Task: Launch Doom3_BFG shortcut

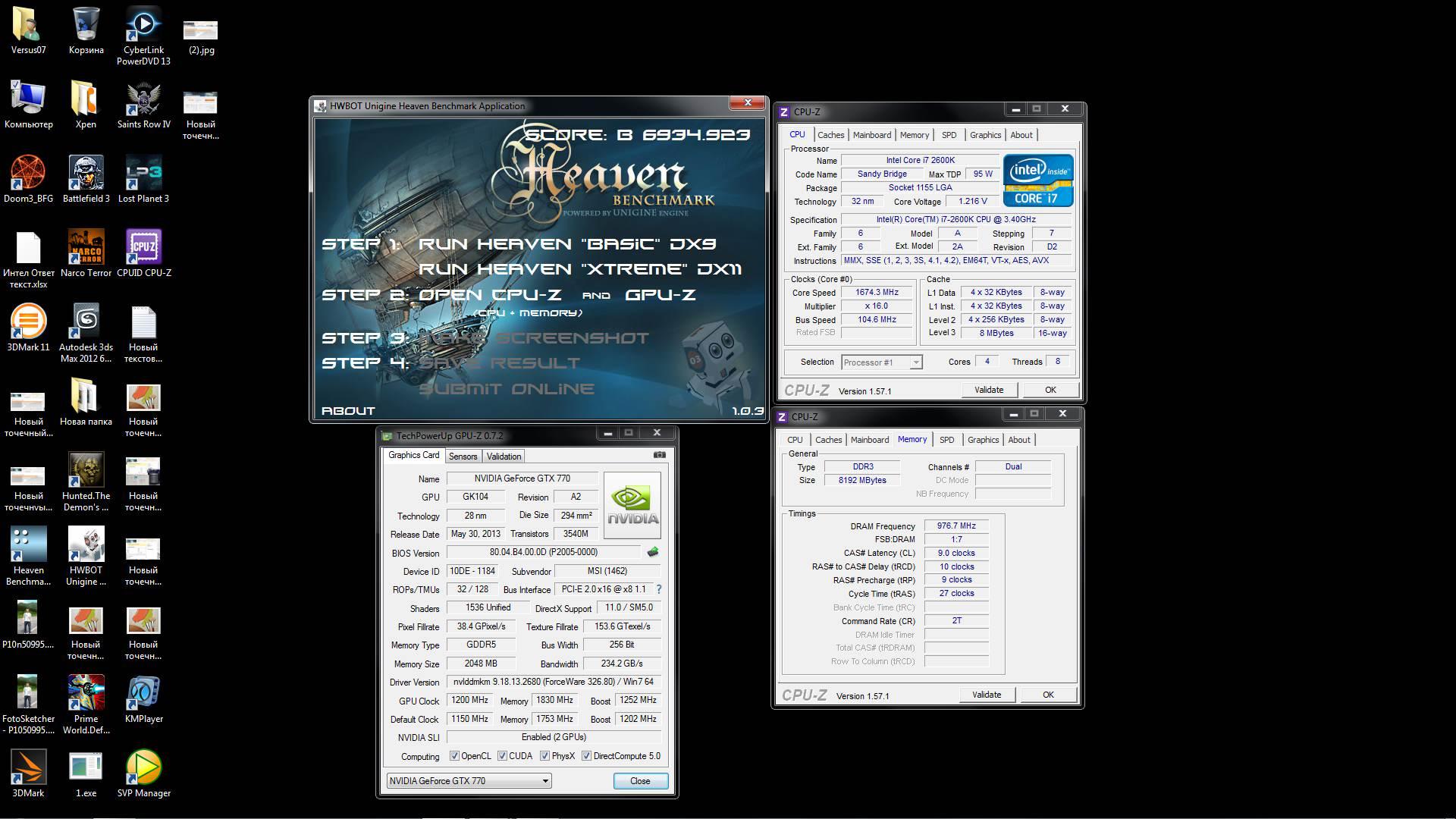Action: click(28, 179)
